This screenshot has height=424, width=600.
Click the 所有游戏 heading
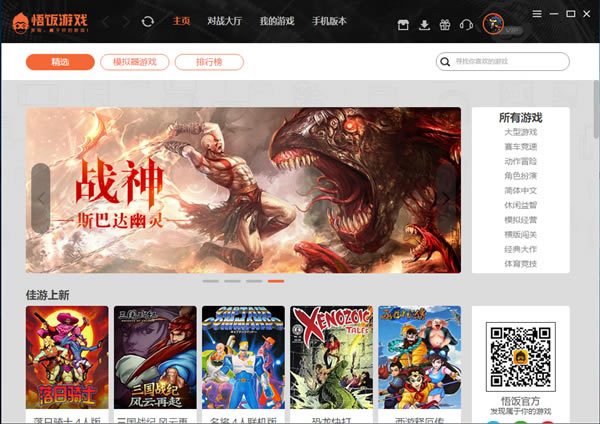click(x=520, y=117)
